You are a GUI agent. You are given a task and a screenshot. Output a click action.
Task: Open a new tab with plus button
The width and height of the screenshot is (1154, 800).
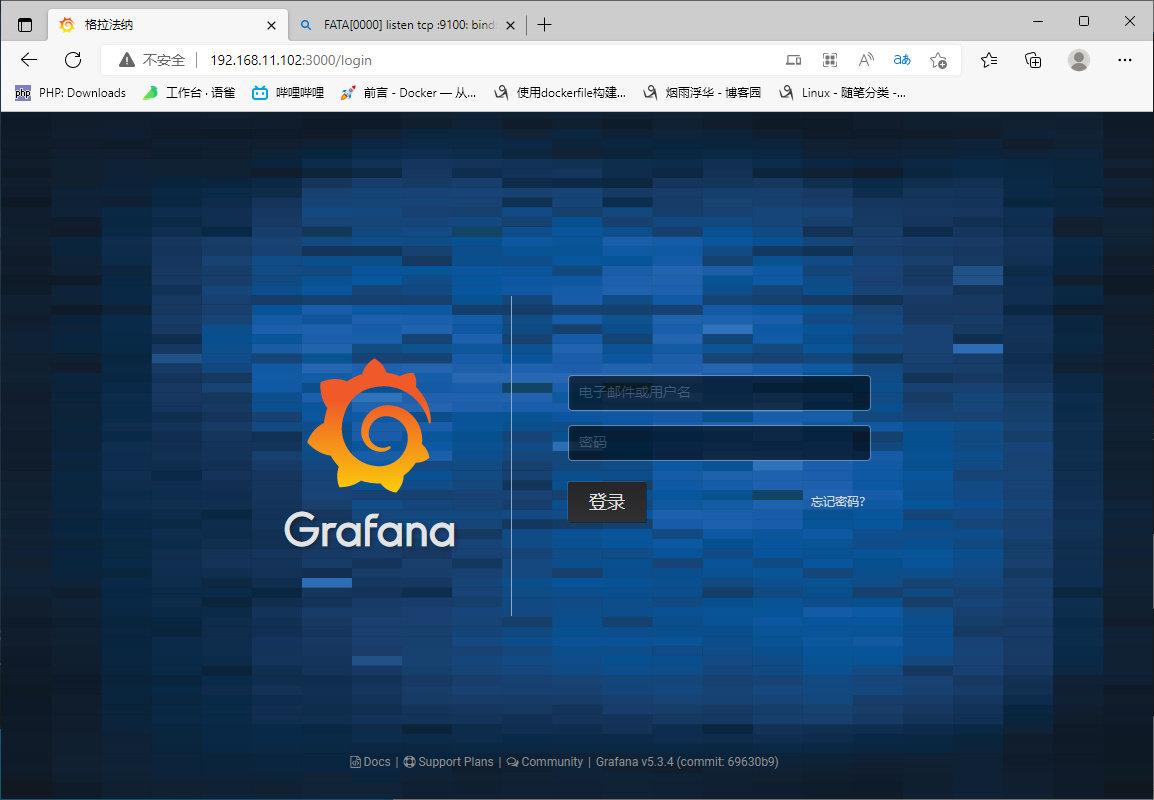click(x=545, y=25)
